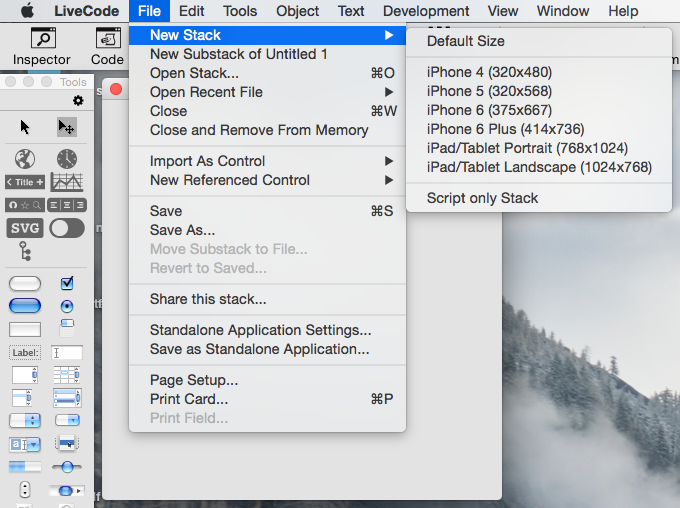680x508 pixels.
Task: Create a Default Size stack
Action: pos(539,41)
